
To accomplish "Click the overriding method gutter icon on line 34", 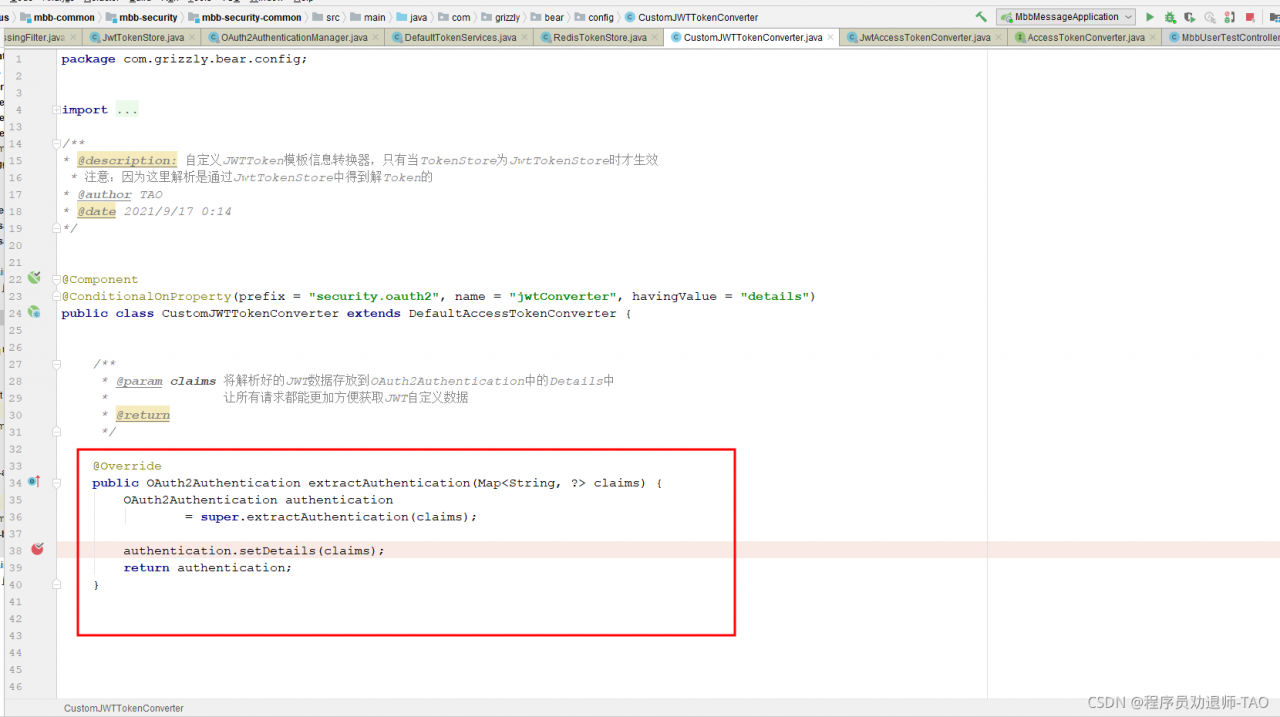I will click(34, 482).
